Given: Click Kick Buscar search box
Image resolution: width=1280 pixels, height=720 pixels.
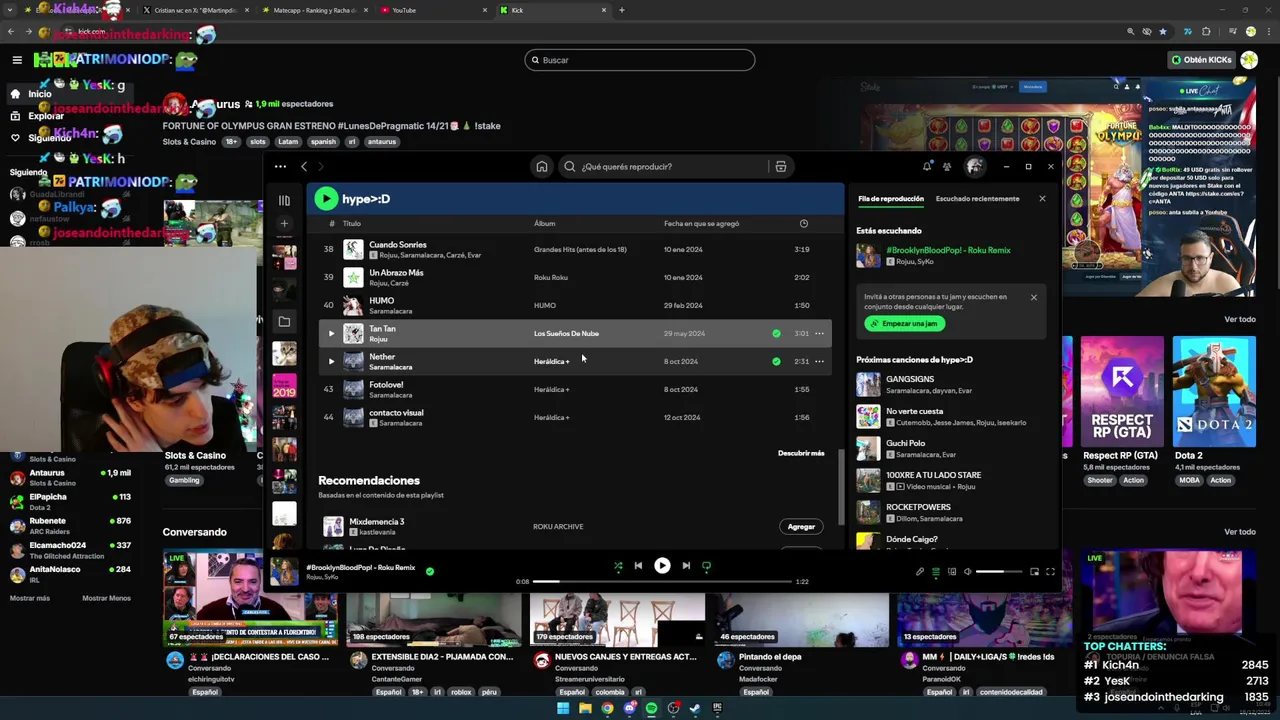Looking at the screenshot, I should (640, 60).
